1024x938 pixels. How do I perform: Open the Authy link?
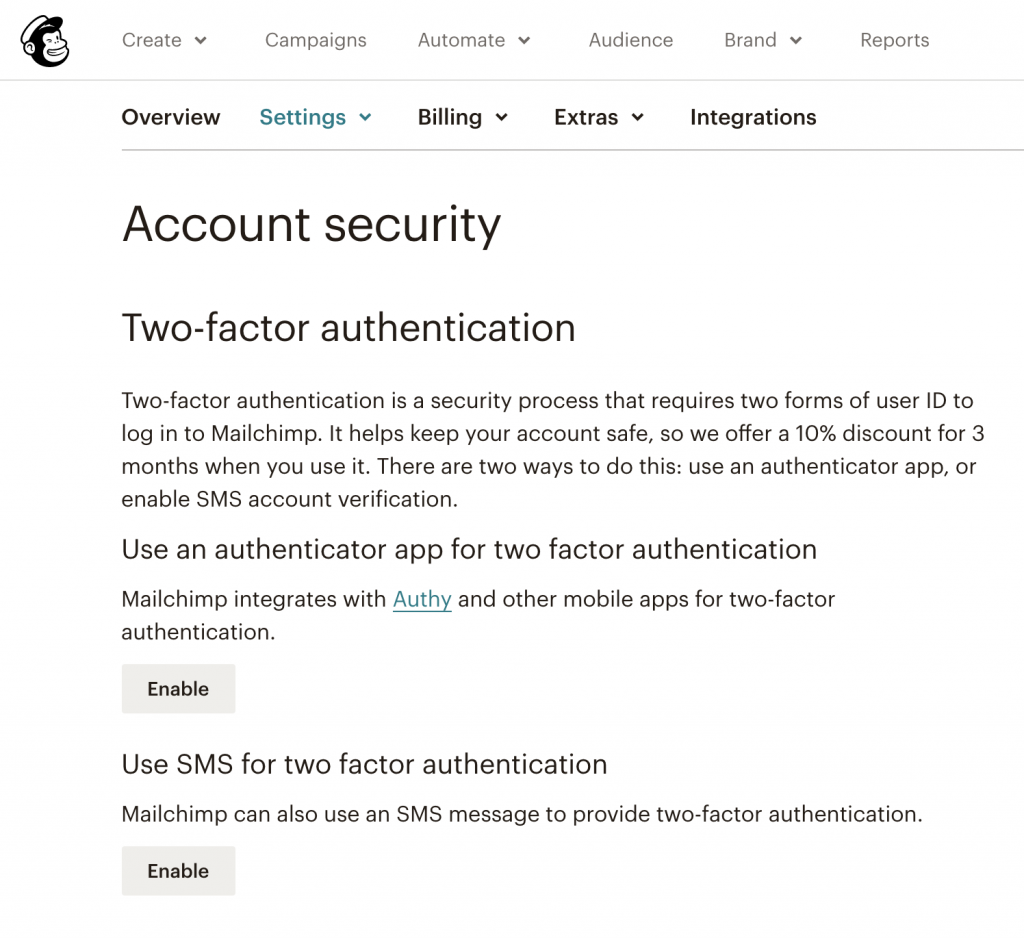[x=422, y=599]
